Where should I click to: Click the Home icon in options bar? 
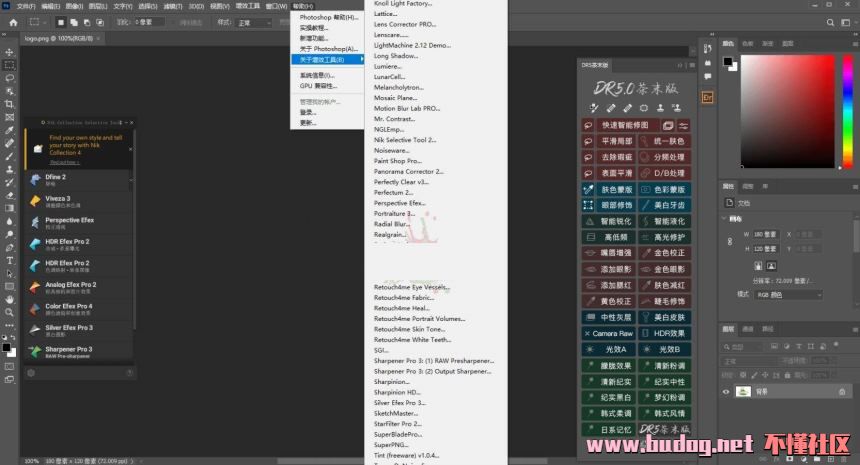(13, 21)
